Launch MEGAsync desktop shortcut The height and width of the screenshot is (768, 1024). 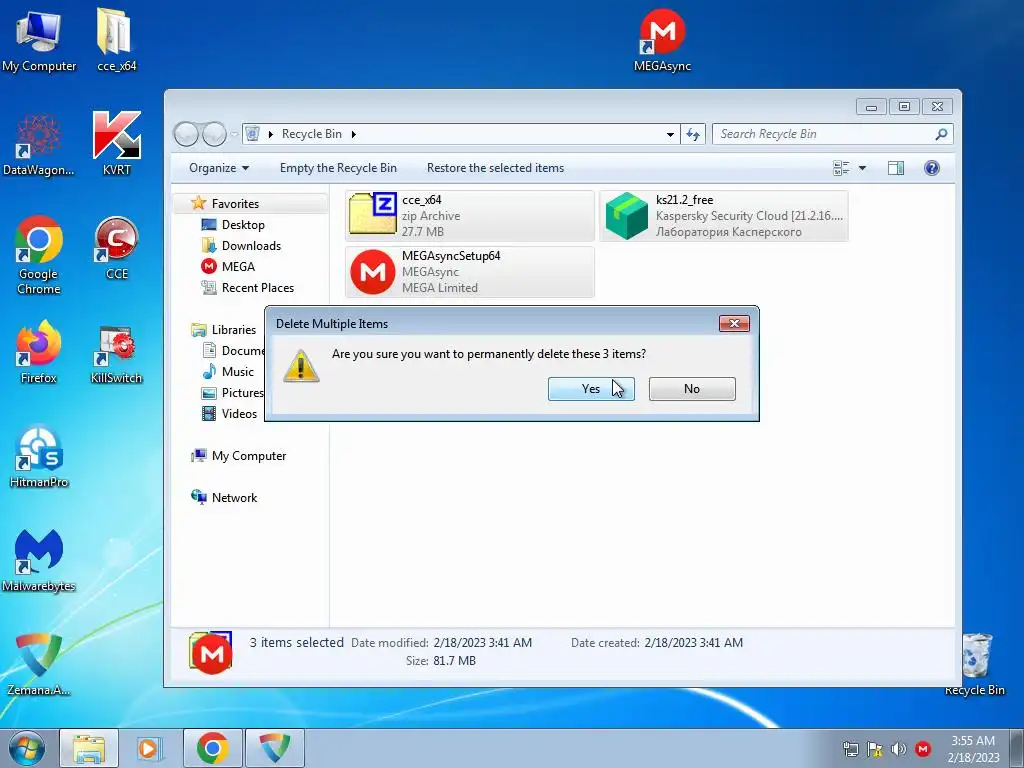pos(662,39)
